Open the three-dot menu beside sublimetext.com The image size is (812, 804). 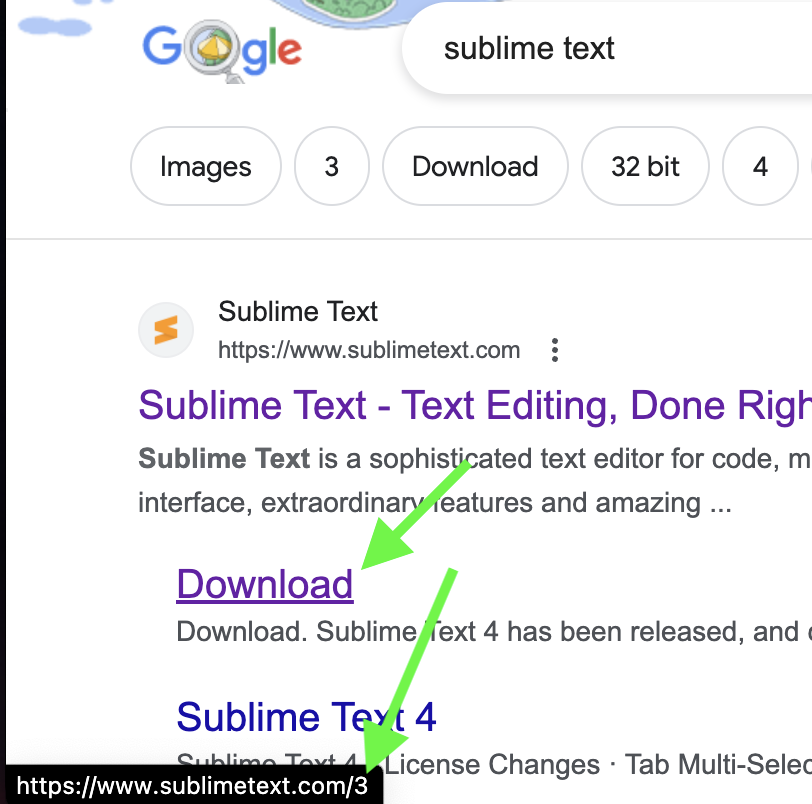[555, 350]
